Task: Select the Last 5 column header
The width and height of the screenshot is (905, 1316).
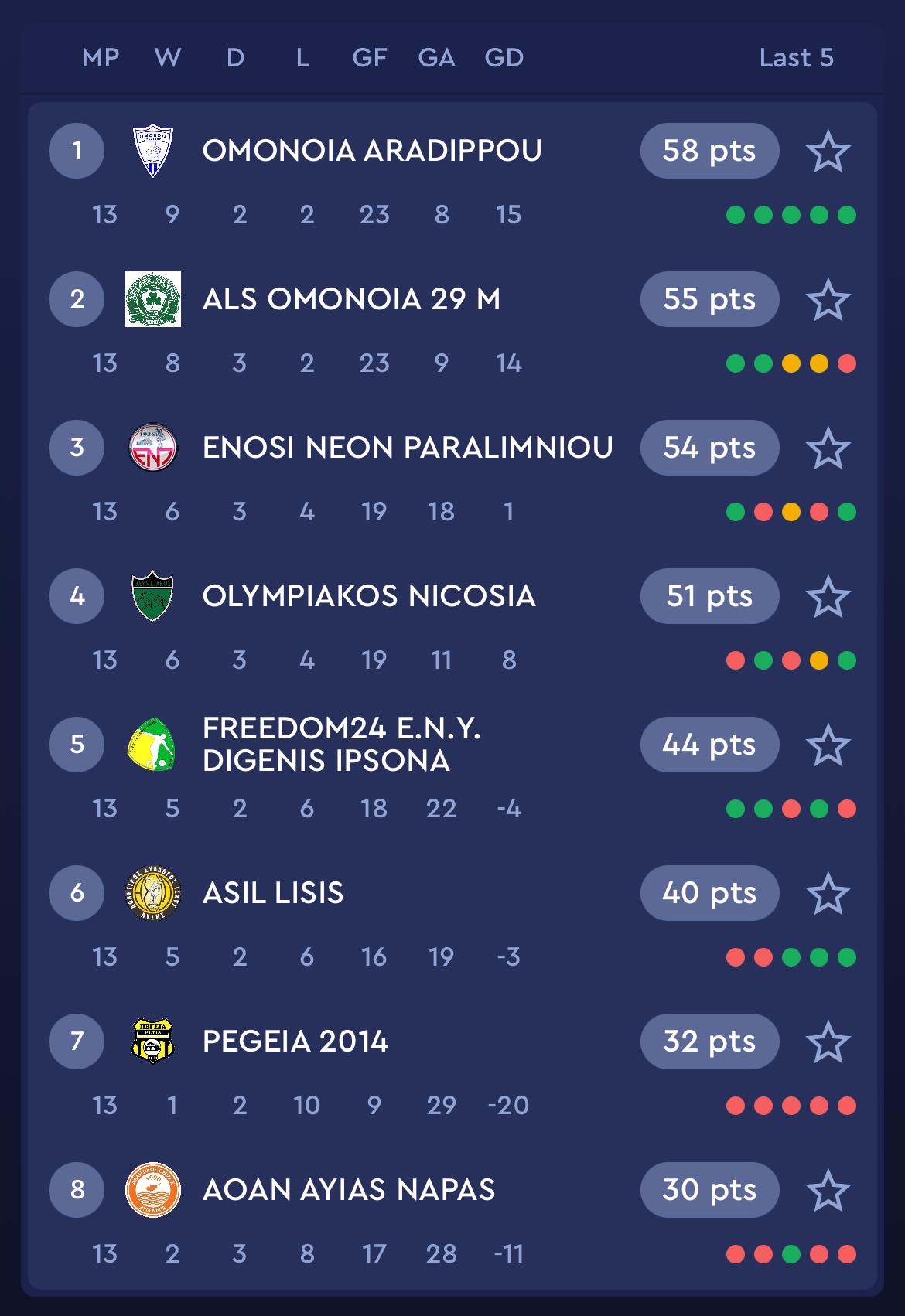Action: pos(797,58)
